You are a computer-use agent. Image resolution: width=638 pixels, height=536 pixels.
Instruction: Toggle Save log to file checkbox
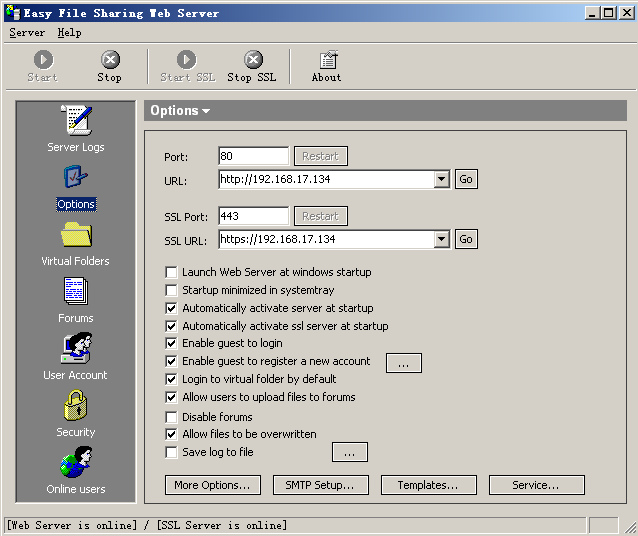coord(171,452)
